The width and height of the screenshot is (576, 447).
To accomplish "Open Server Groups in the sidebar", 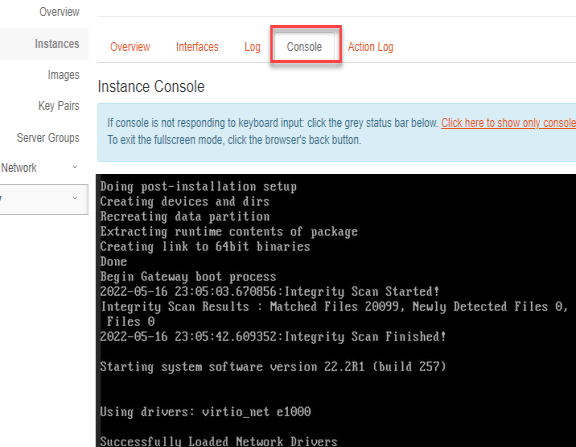I will coord(48,138).
